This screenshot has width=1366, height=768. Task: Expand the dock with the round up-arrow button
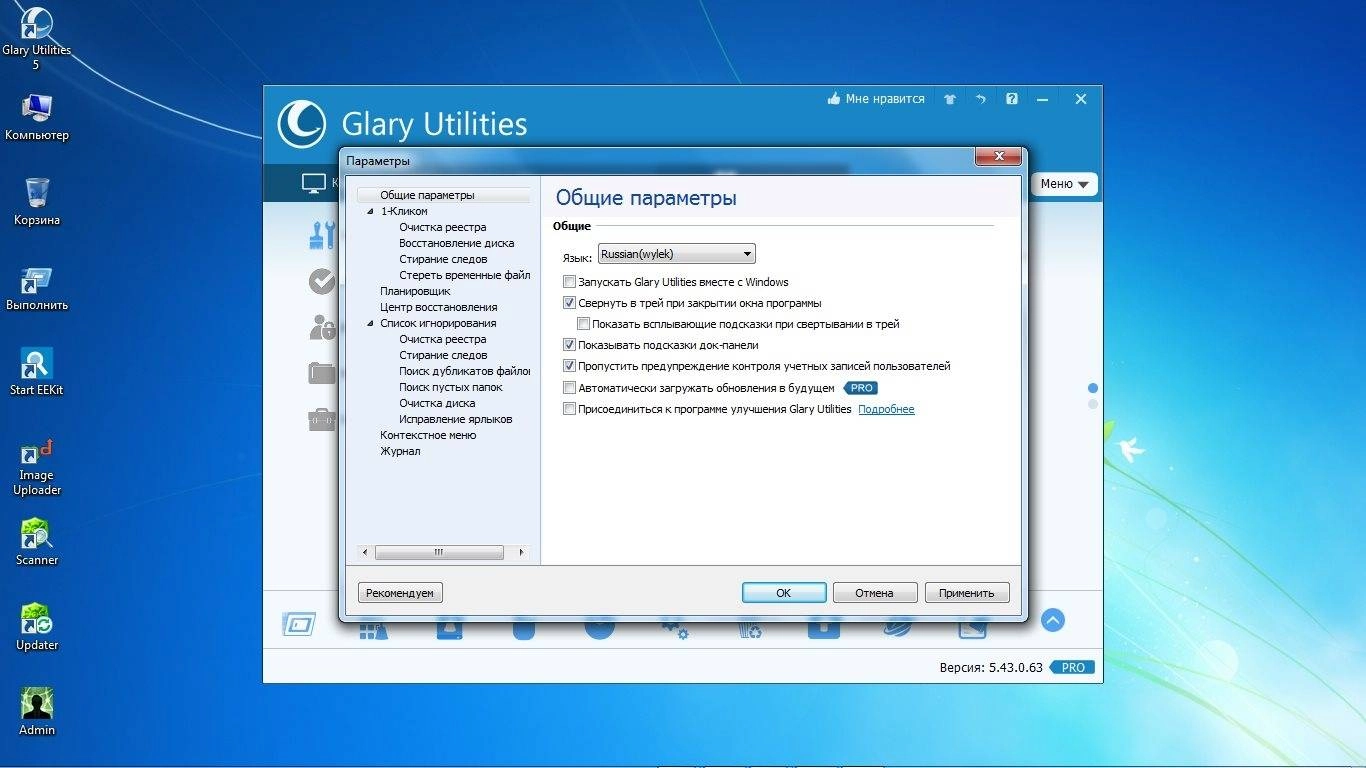pos(1052,620)
